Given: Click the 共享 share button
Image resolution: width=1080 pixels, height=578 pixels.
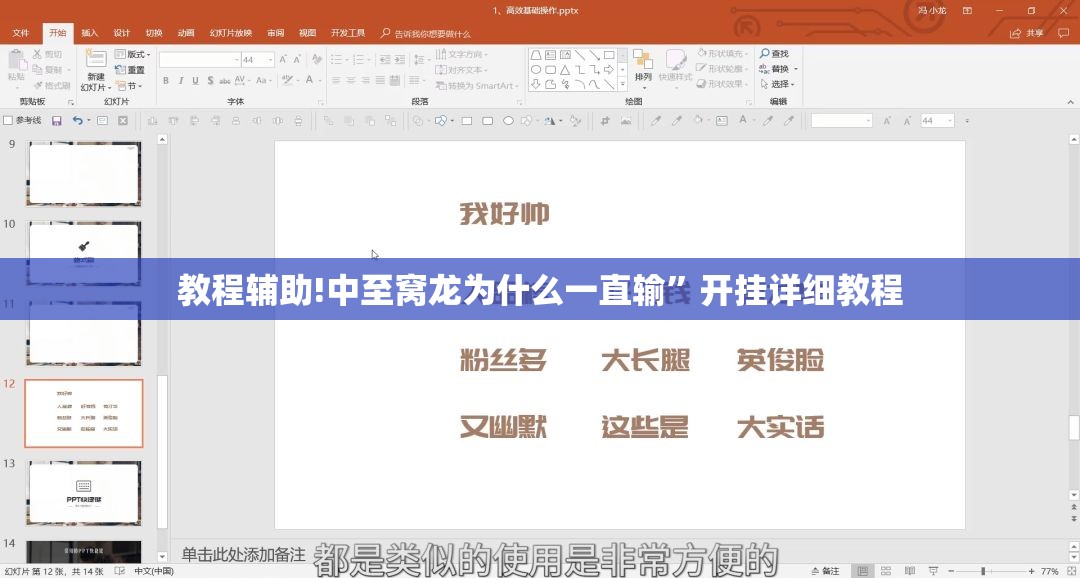Looking at the screenshot, I should click(x=1027, y=33).
